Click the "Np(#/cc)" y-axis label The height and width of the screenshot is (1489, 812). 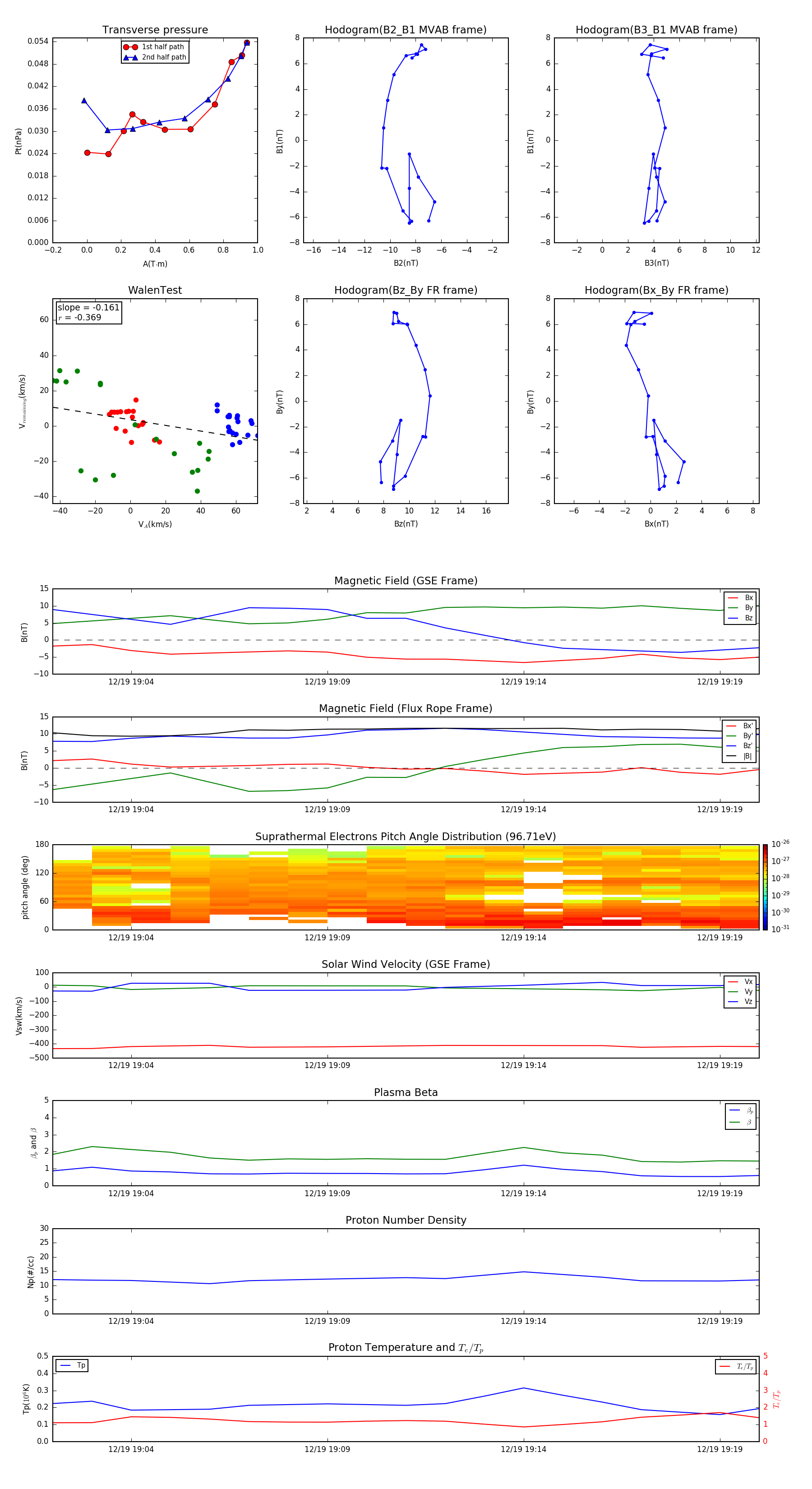(31, 1271)
